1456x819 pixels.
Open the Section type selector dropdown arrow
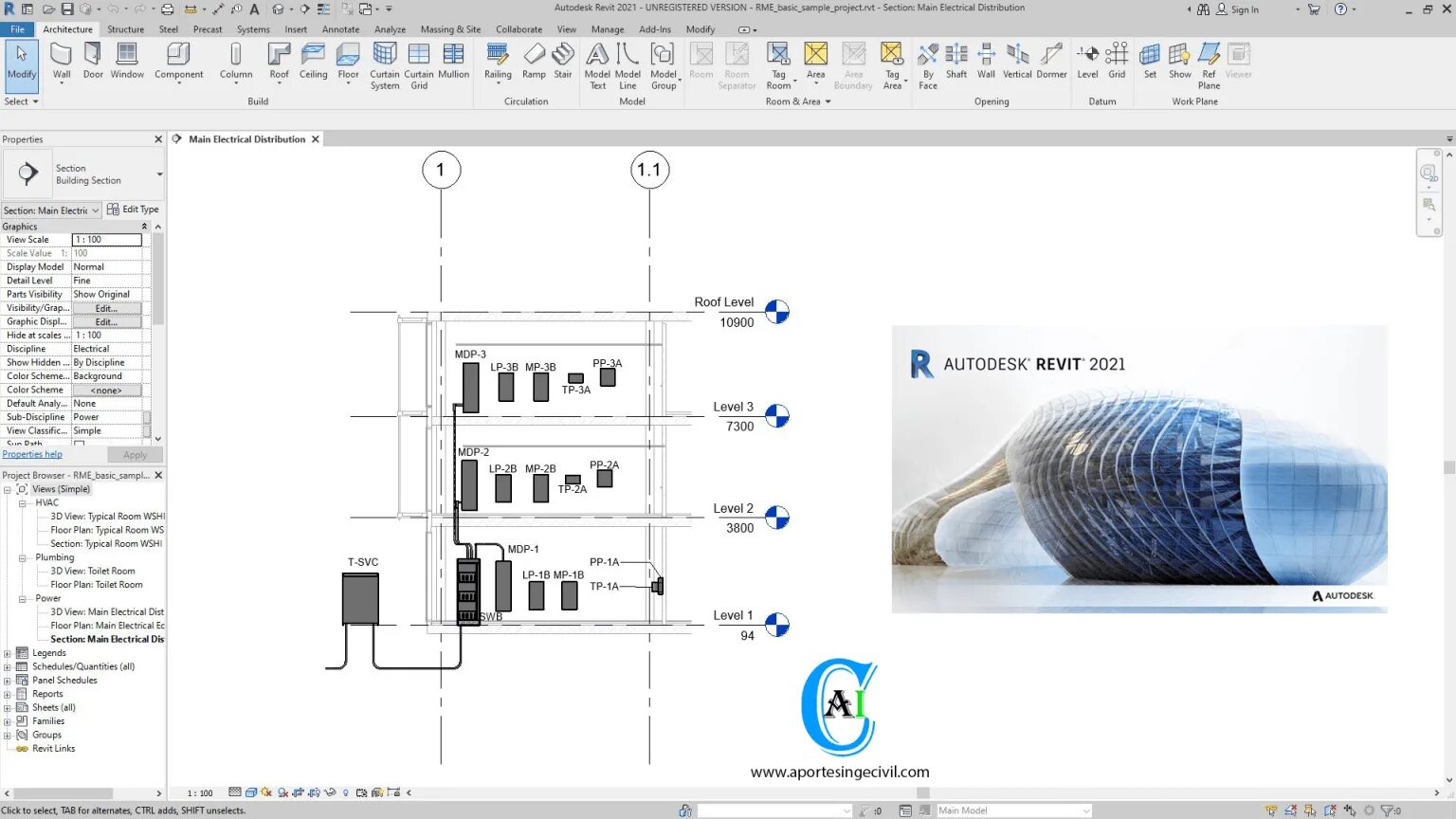159,174
